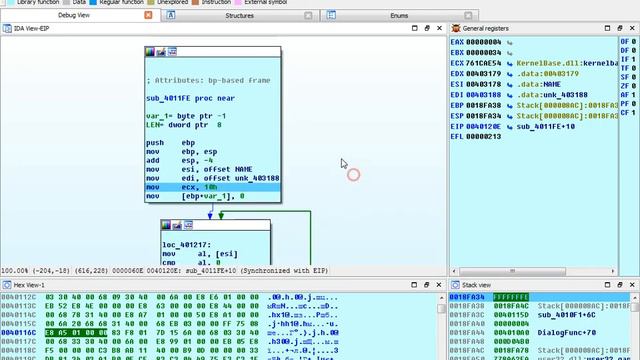Click the IDA View-EIP panel icon
The height and width of the screenshot is (360, 640).
tap(7, 28)
